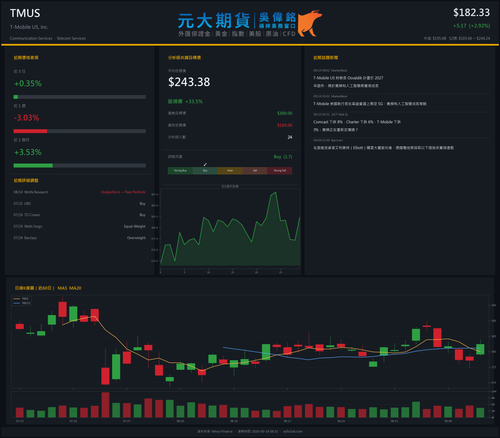Select the Sell rating segment
Screen dimensions: 500x438
pos(255,171)
